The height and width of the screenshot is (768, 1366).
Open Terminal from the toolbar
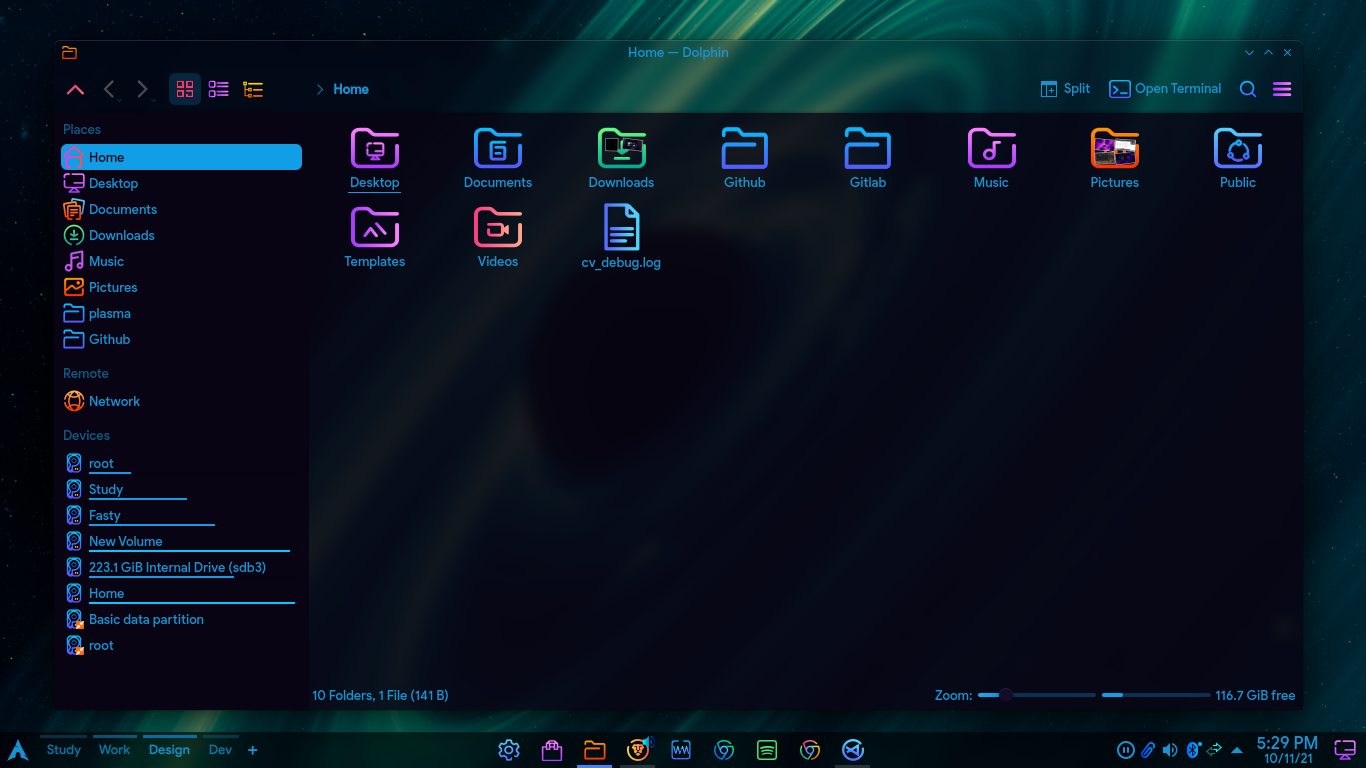coord(1165,89)
